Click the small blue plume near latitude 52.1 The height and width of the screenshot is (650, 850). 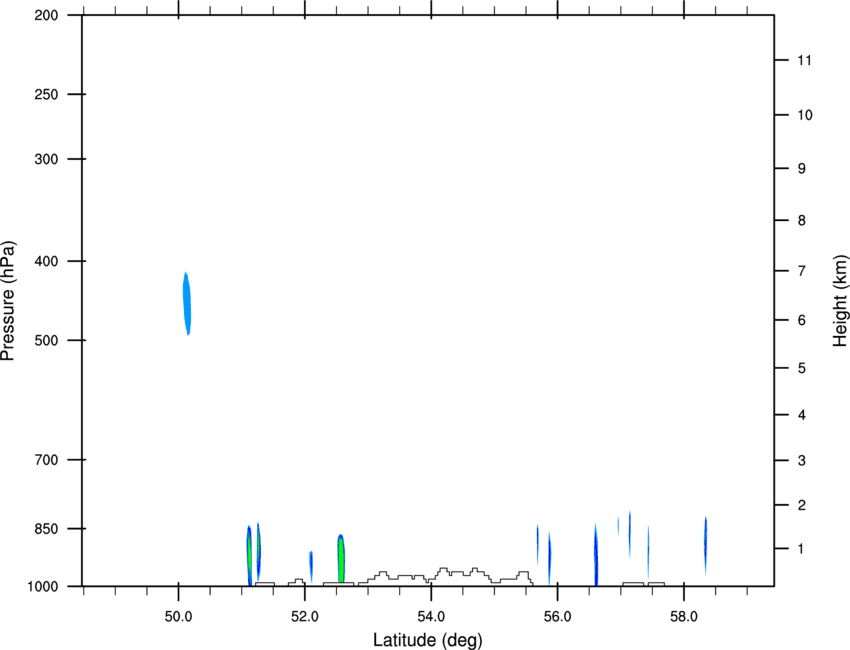point(311,567)
